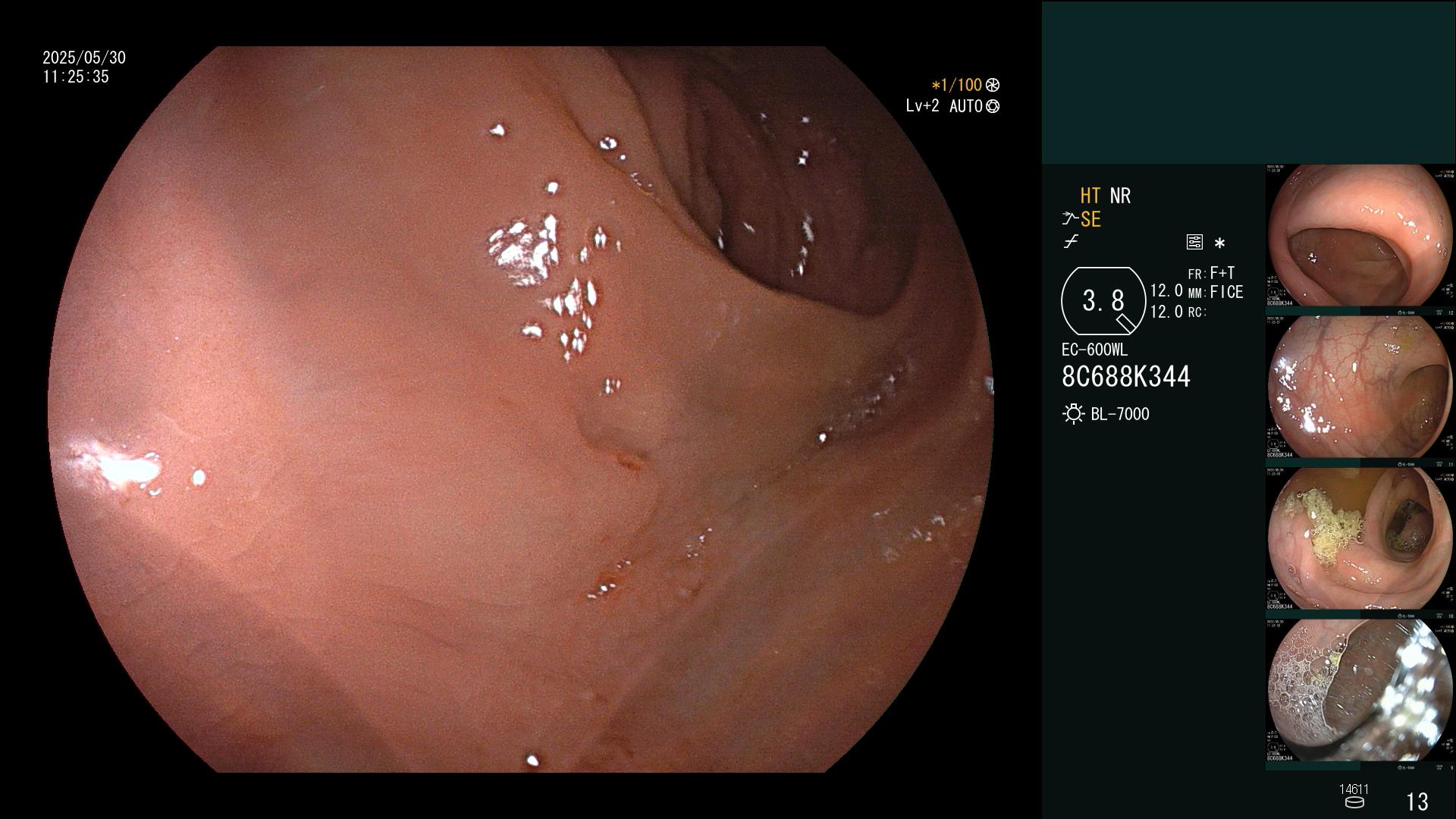Screen dimensions: 1456x819
Task: Click the shutter speed 1/100 indicator icon
Action: click(x=993, y=86)
